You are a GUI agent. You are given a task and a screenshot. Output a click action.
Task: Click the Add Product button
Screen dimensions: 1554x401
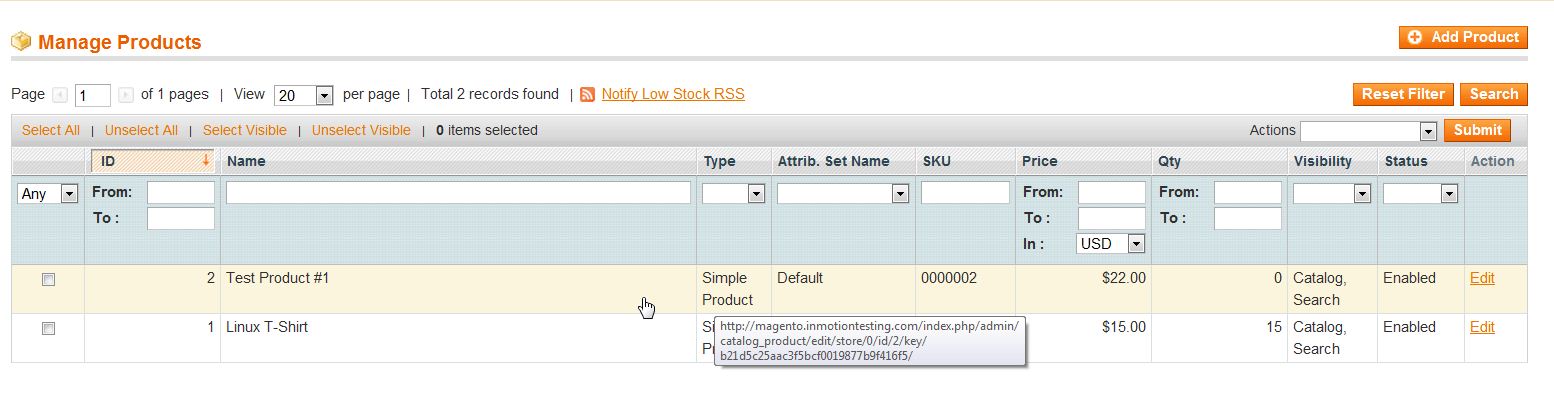point(1463,37)
